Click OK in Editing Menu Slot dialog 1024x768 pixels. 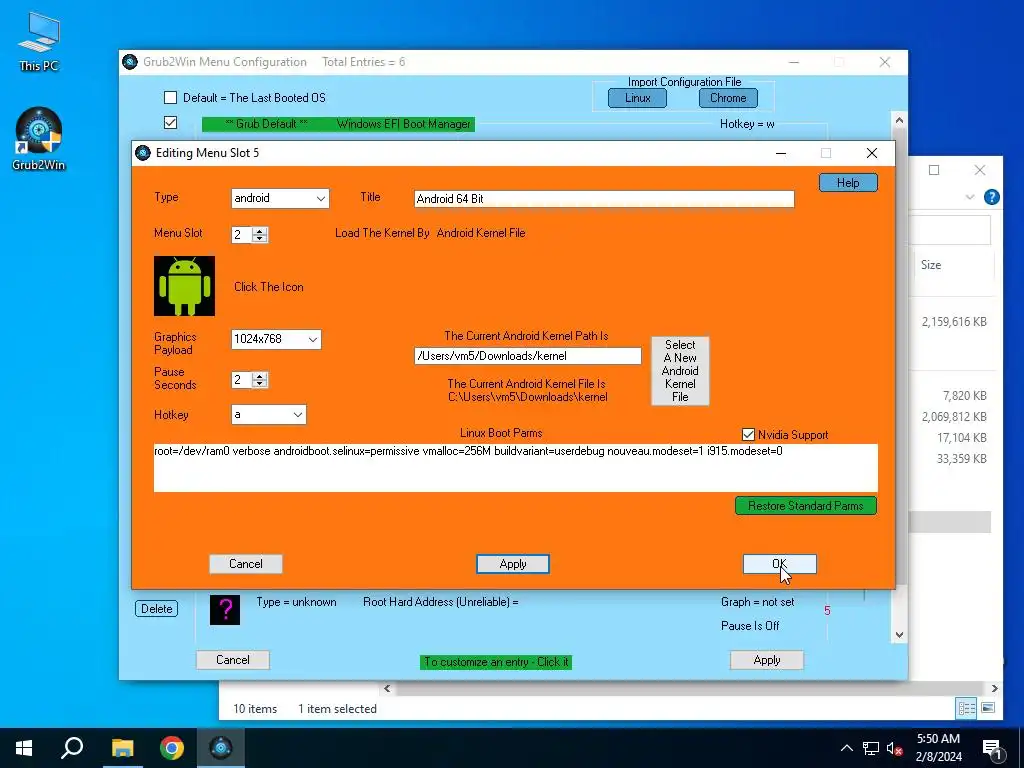(779, 564)
